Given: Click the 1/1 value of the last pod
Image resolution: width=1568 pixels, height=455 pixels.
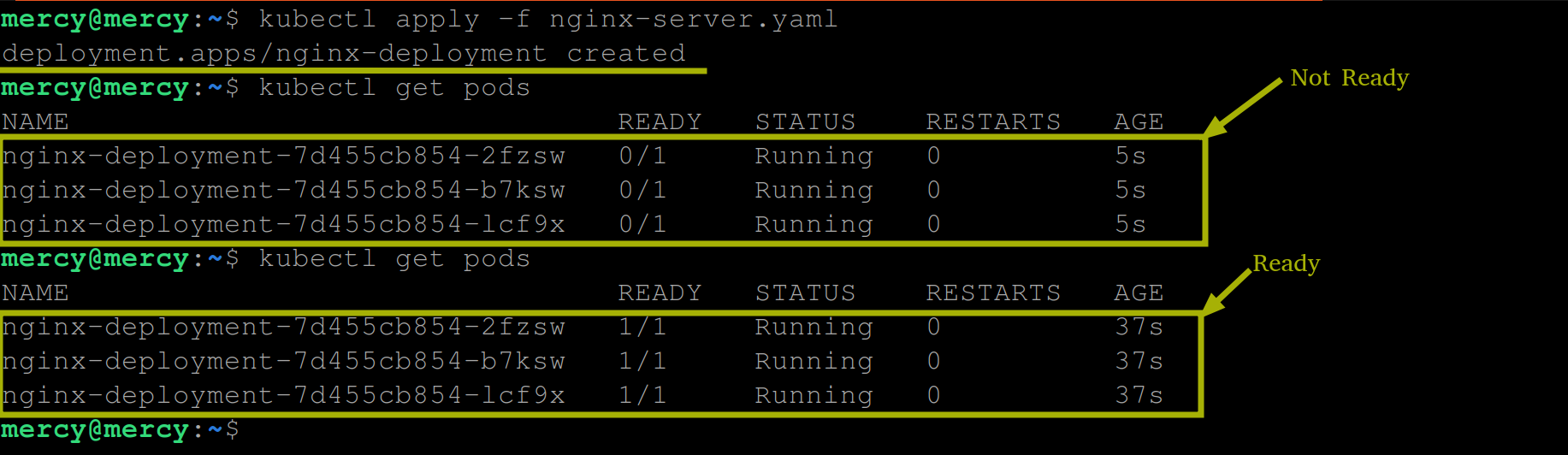Looking at the screenshot, I should [x=642, y=395].
